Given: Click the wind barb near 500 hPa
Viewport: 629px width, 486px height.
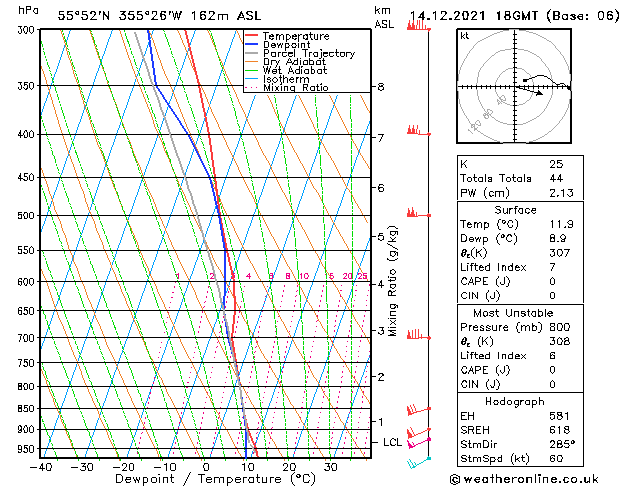Looking at the screenshot, I should point(415,213).
